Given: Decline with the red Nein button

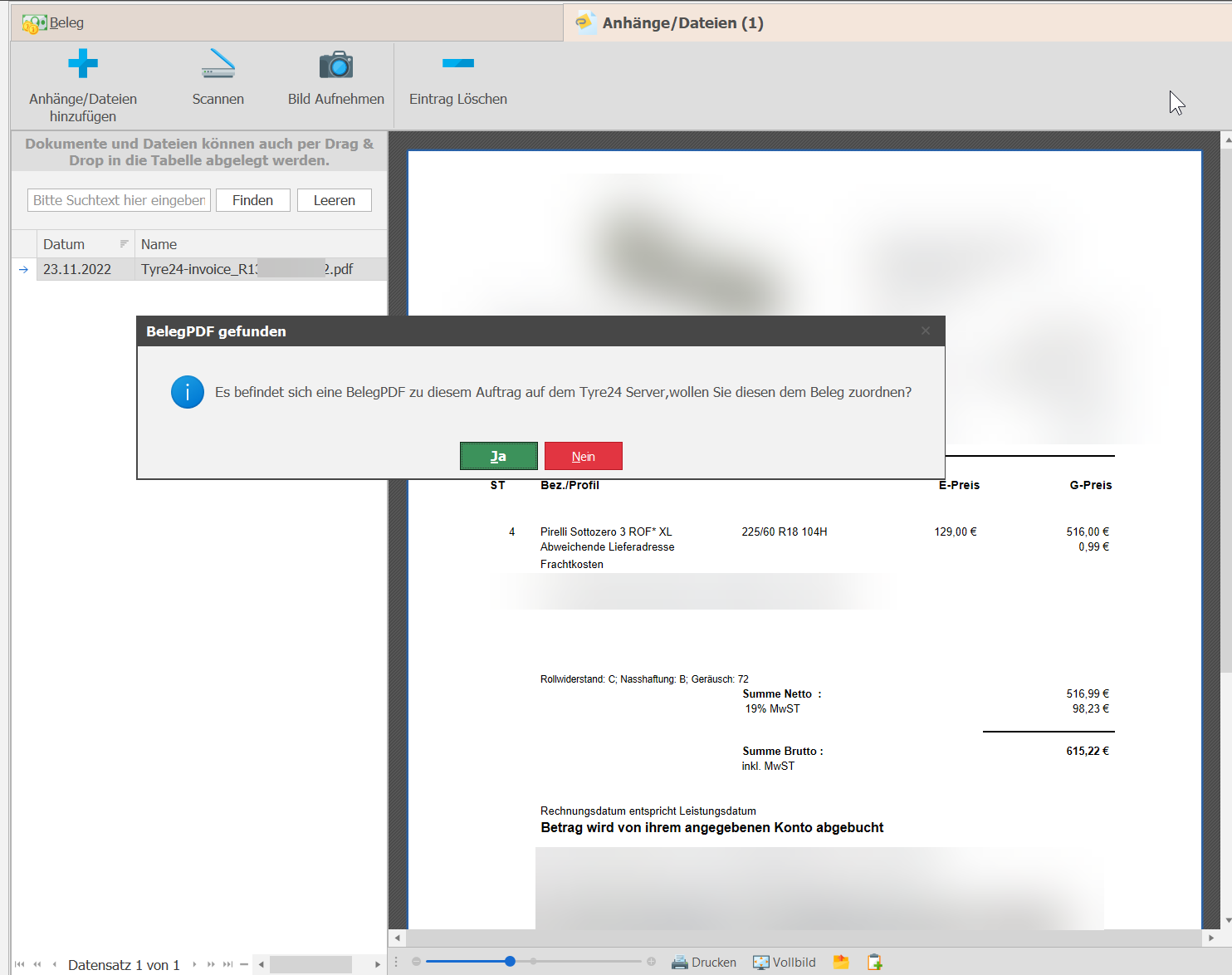Looking at the screenshot, I should pyautogui.click(x=584, y=456).
